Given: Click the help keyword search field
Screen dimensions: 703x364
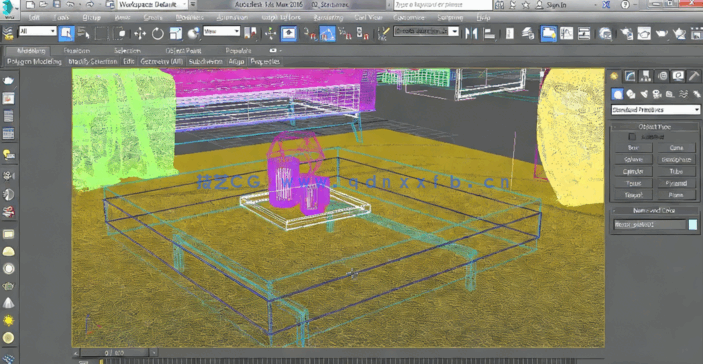Looking at the screenshot, I should pos(443,4).
